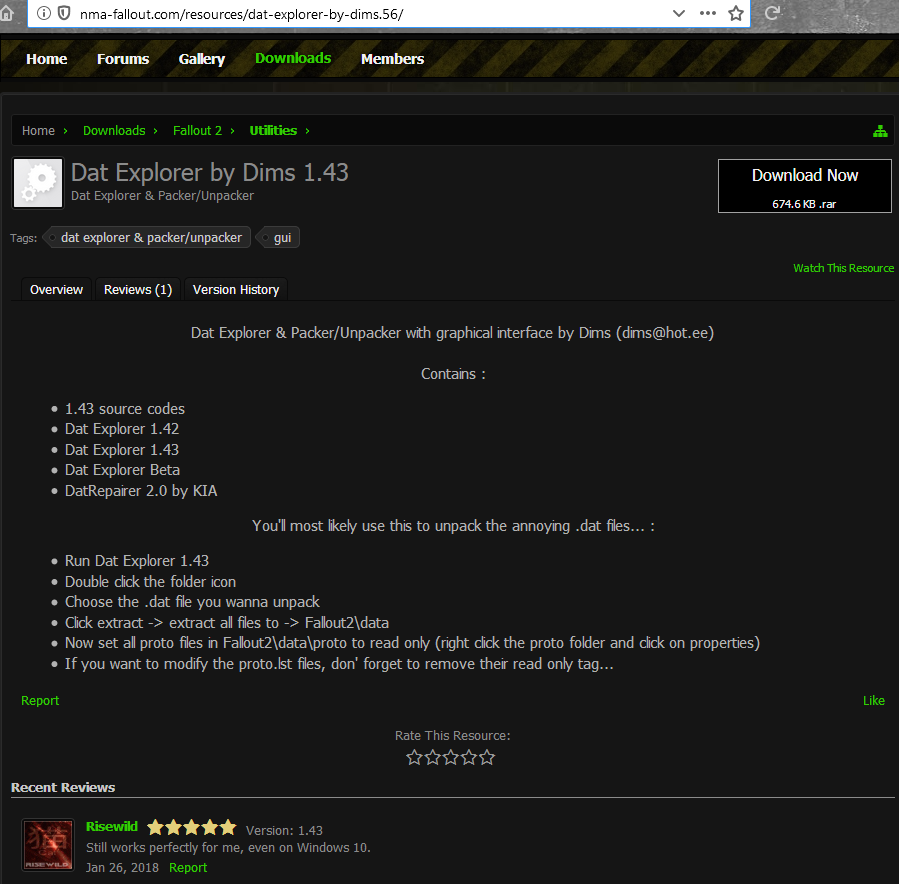Click the browser home icon

[6, 13]
